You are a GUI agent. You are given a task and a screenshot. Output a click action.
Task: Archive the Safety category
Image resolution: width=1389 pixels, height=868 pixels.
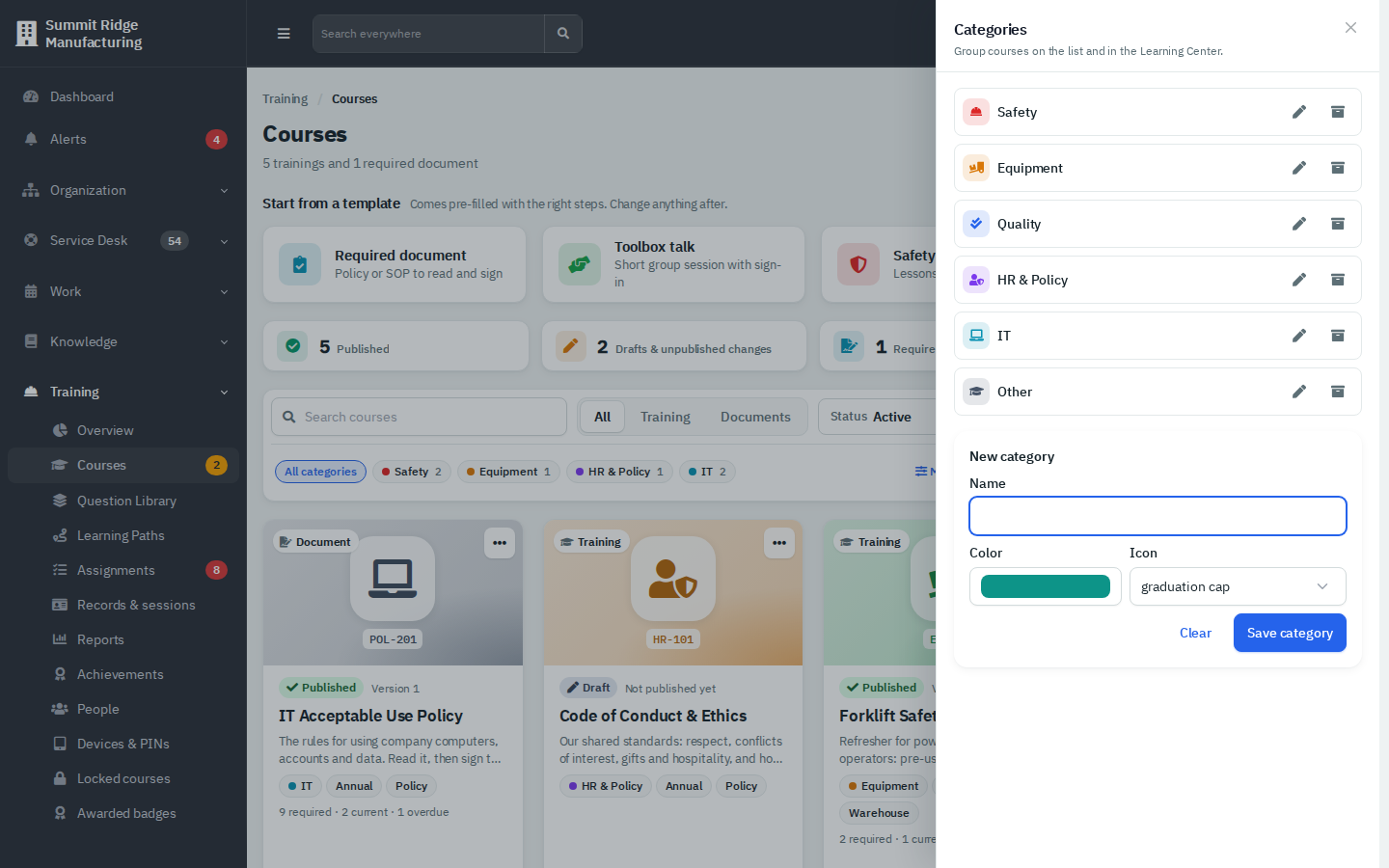click(1338, 112)
